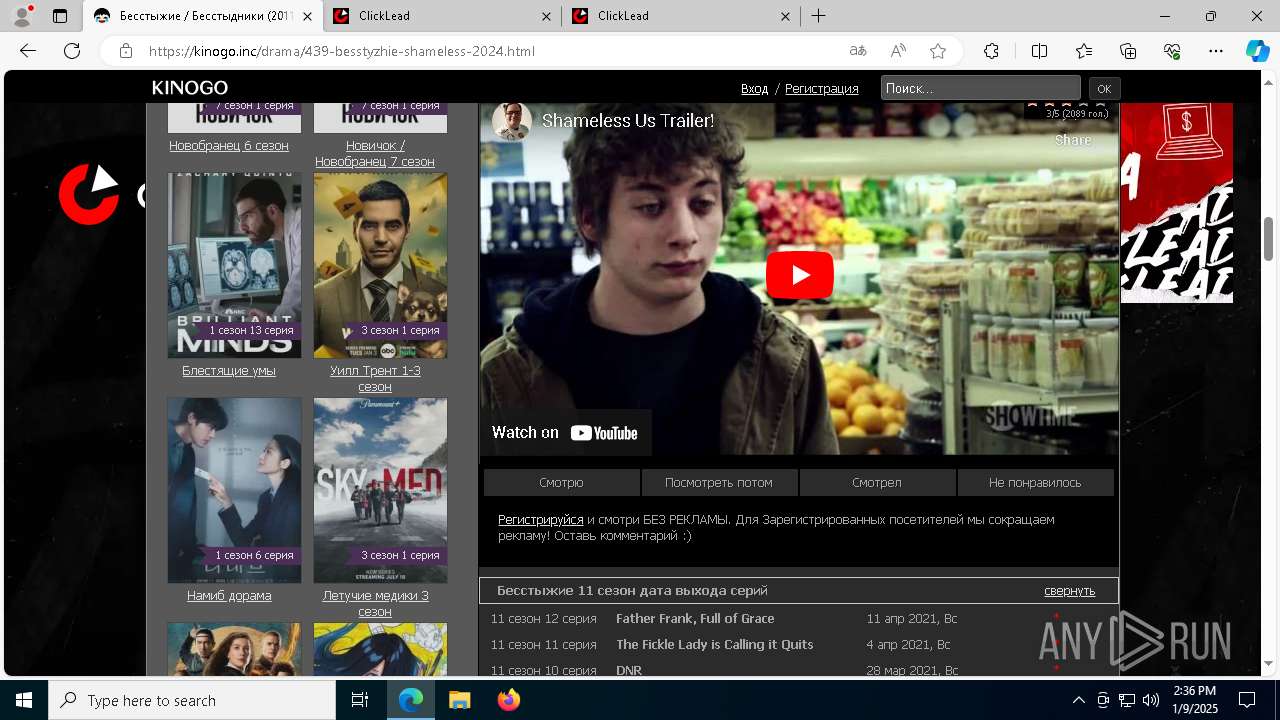Open the tab actions menu icon
The height and width of the screenshot is (720, 1280).
(60, 16)
